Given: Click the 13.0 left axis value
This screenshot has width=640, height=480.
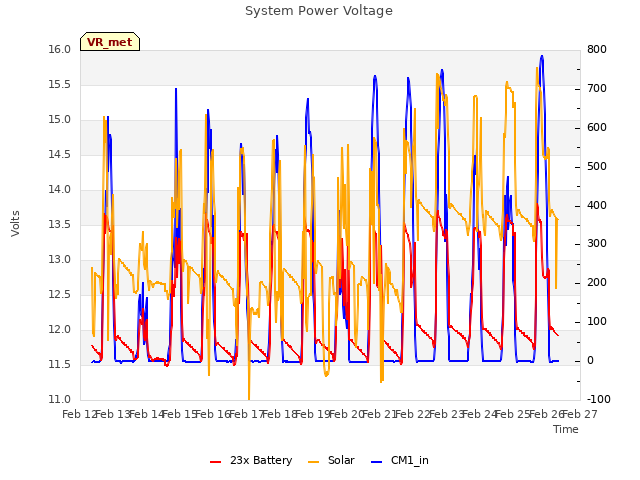Looking at the screenshot, I should (x=60, y=260).
